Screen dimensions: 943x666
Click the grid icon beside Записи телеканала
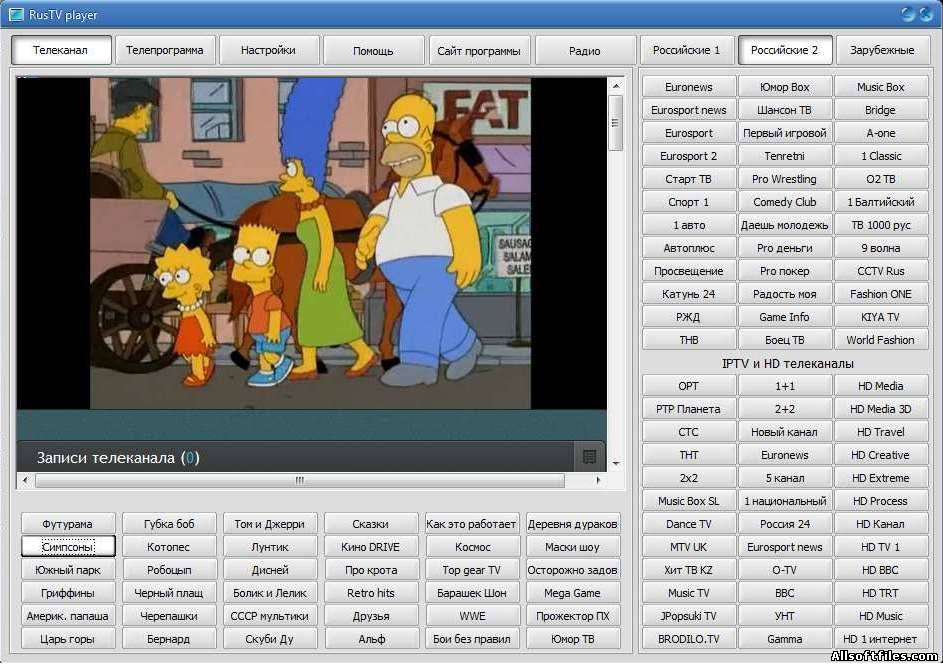point(589,457)
